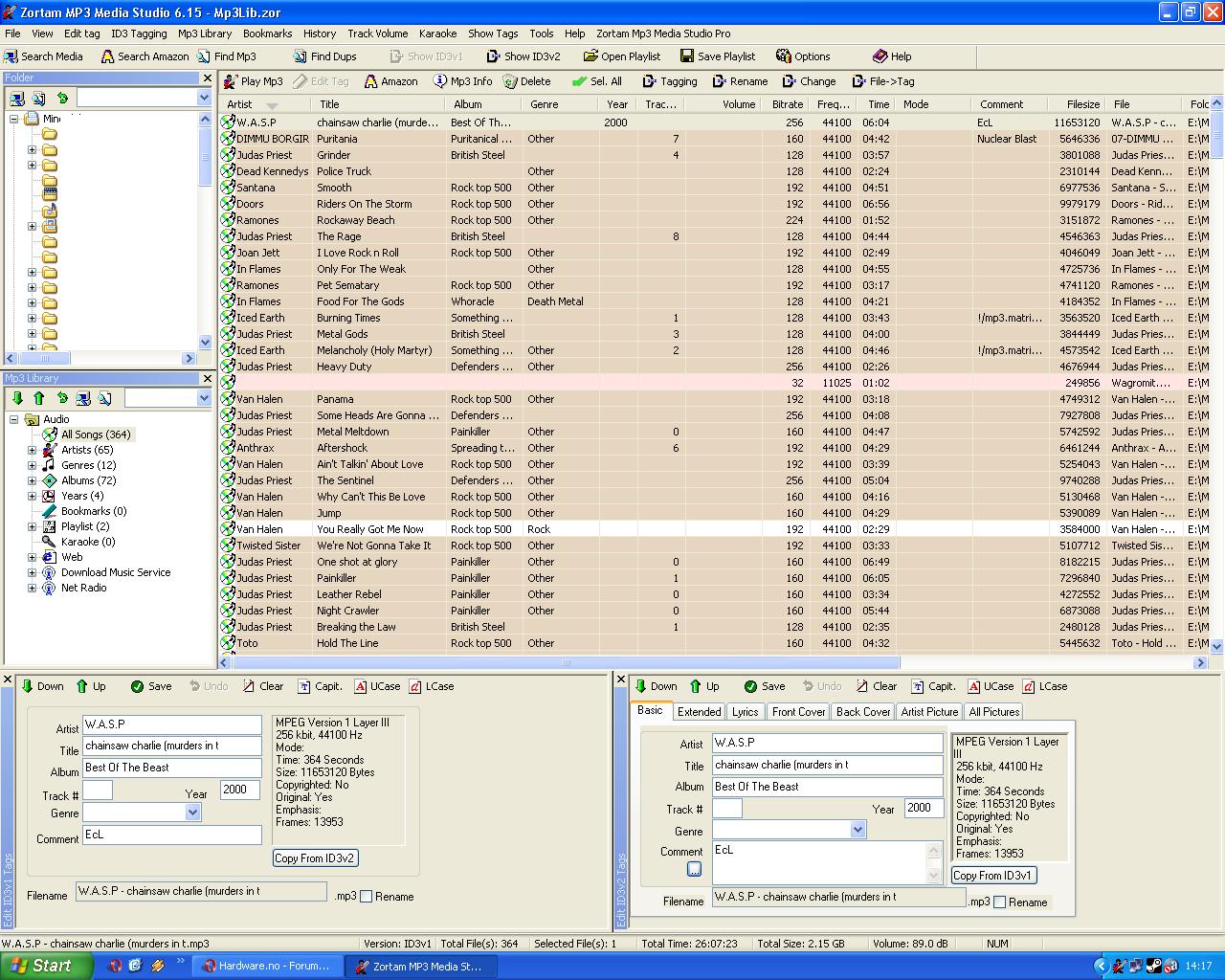Apply LCase in the ID3v1 tag editor
Viewport: 1225px width, 980px height.
432,686
